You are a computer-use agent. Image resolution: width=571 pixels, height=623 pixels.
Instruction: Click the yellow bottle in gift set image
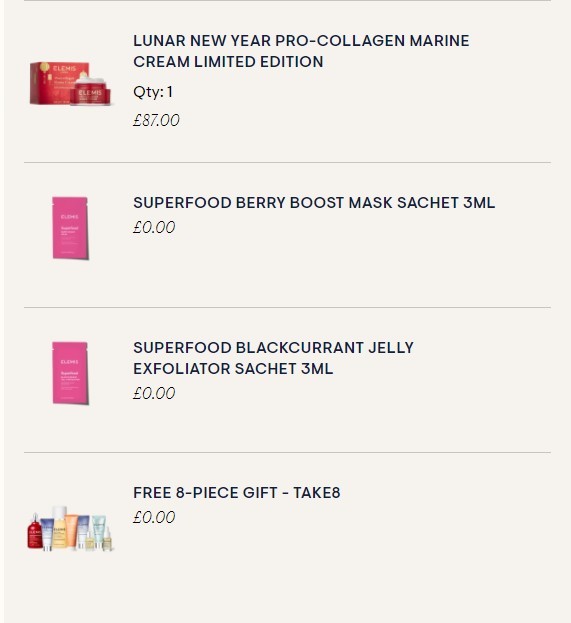60,527
